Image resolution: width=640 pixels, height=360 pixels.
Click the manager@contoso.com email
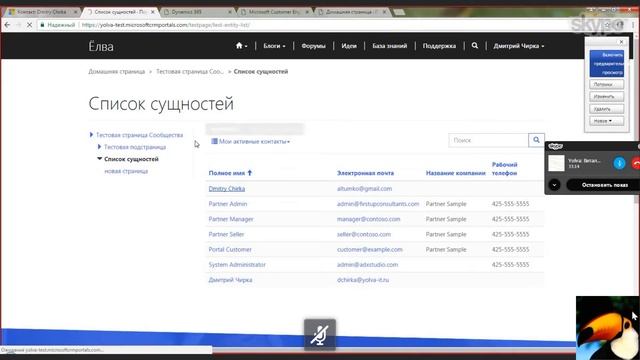click(369, 219)
